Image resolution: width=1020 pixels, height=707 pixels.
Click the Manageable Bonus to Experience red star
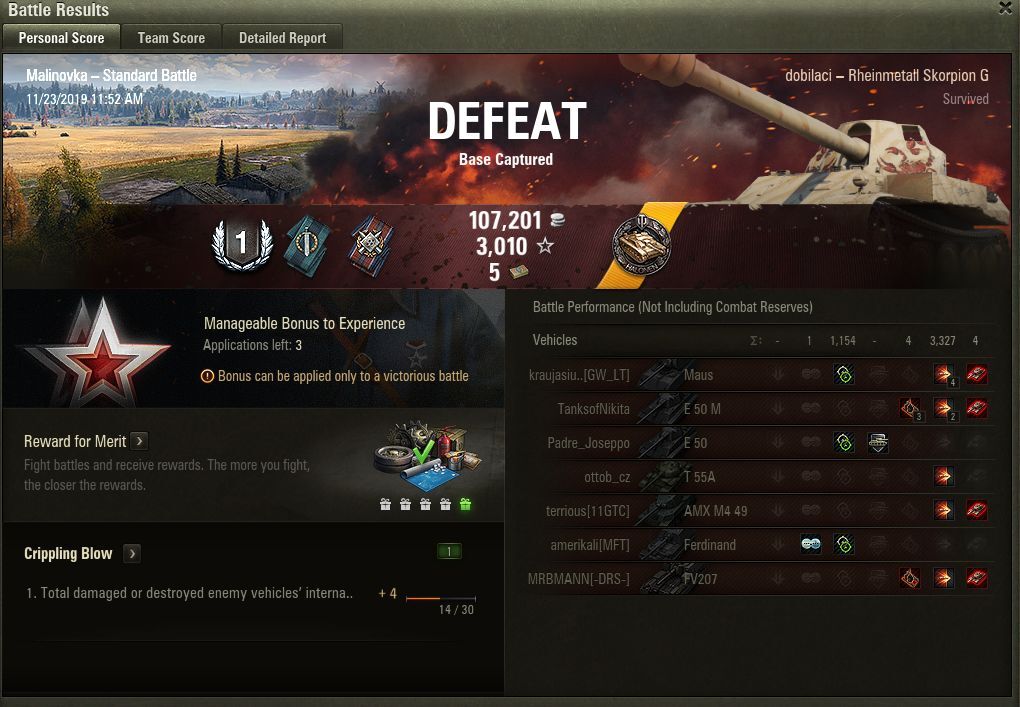click(100, 352)
